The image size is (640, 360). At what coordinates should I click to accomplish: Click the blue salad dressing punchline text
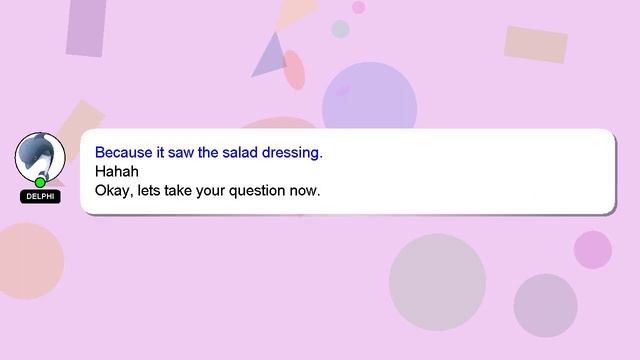pyautogui.click(x=209, y=152)
